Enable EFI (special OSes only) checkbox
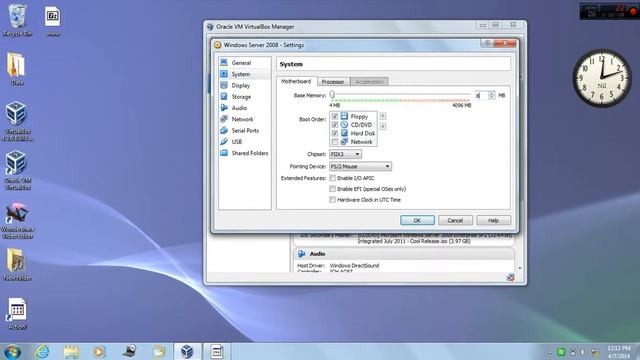This screenshot has width=640, height=360. 333,189
